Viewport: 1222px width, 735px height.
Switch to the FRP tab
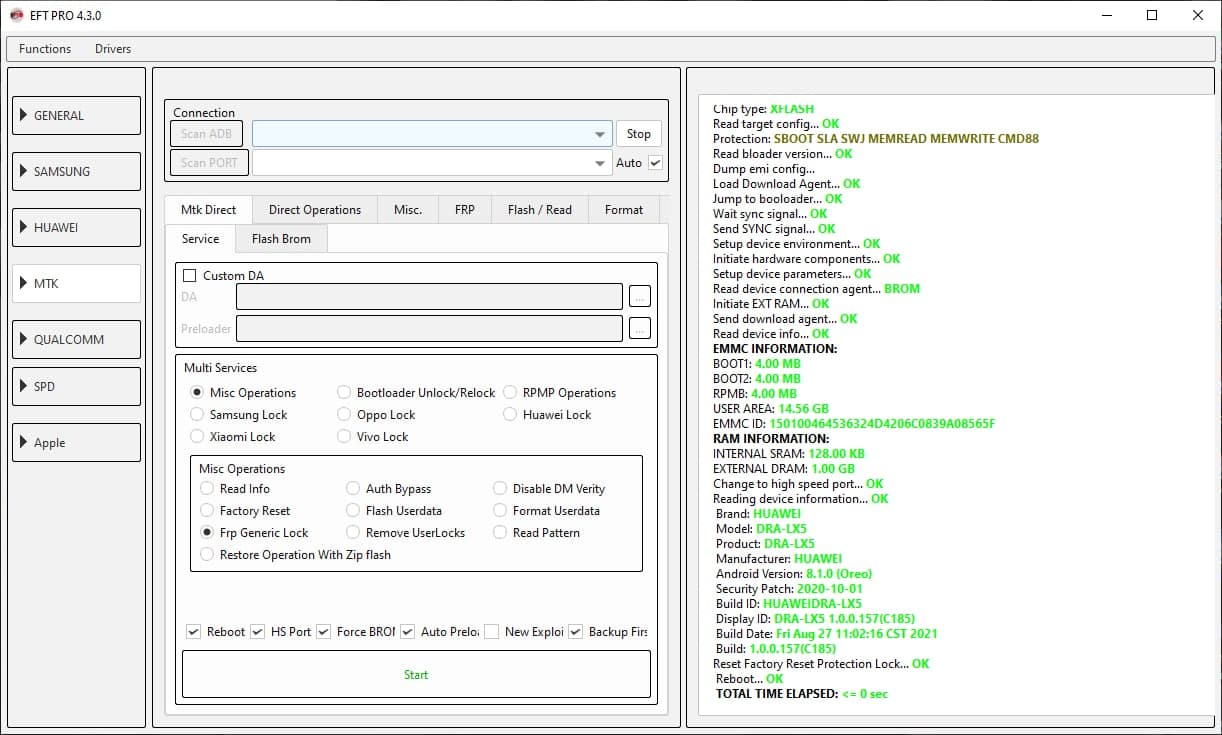[x=465, y=210]
